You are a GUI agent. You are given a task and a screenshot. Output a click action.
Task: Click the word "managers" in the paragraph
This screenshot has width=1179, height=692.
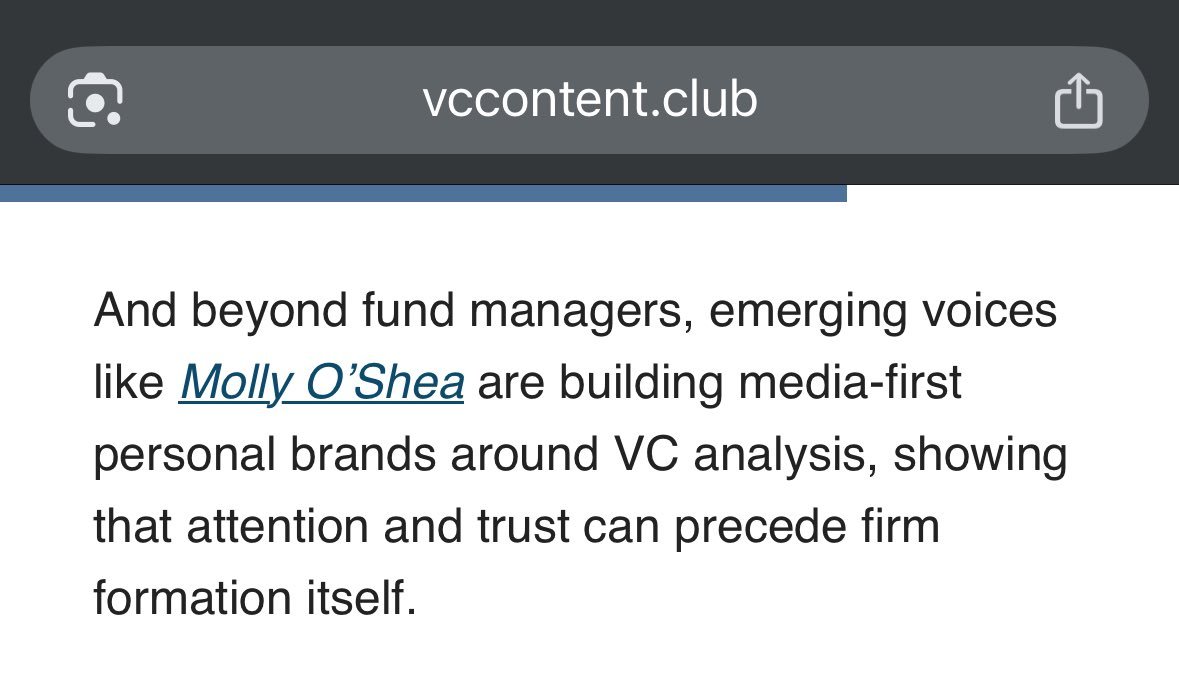(x=581, y=312)
